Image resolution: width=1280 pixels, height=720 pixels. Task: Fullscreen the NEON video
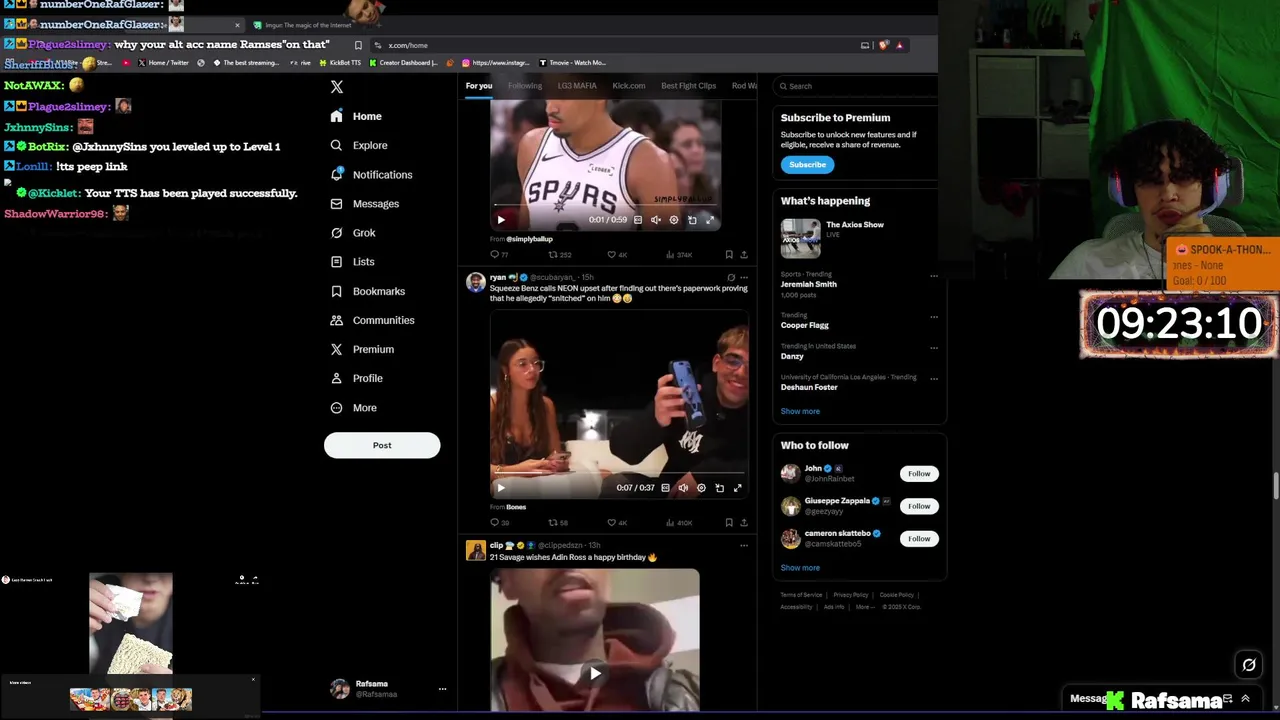tap(737, 488)
